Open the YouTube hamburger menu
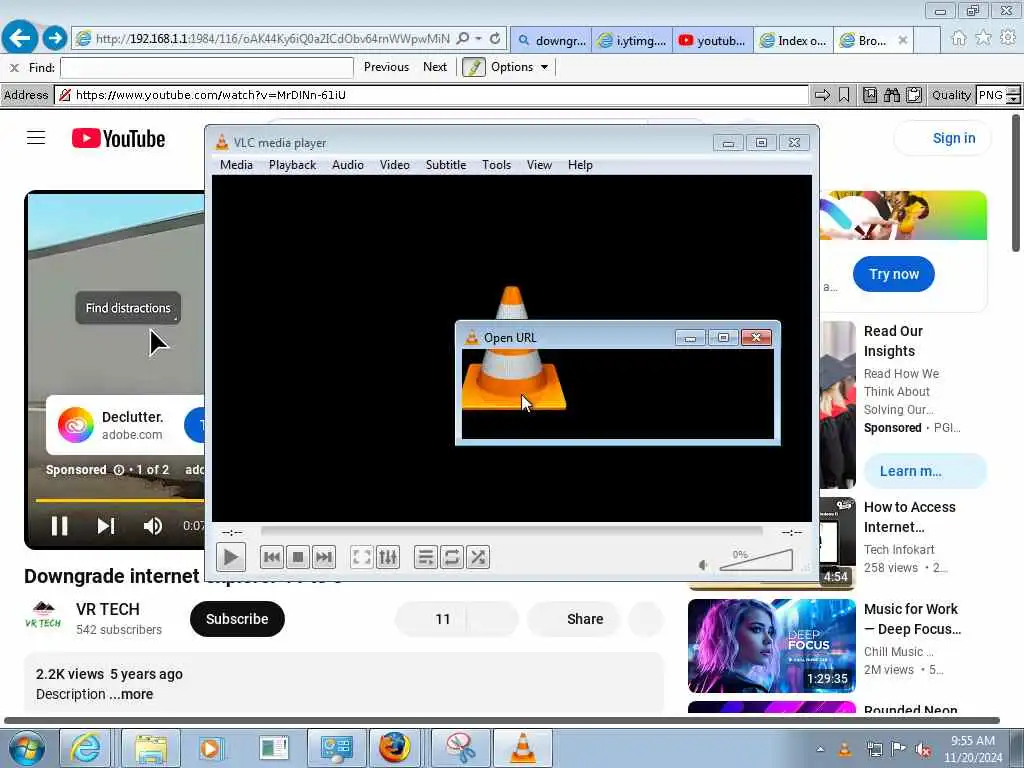 click(x=36, y=138)
